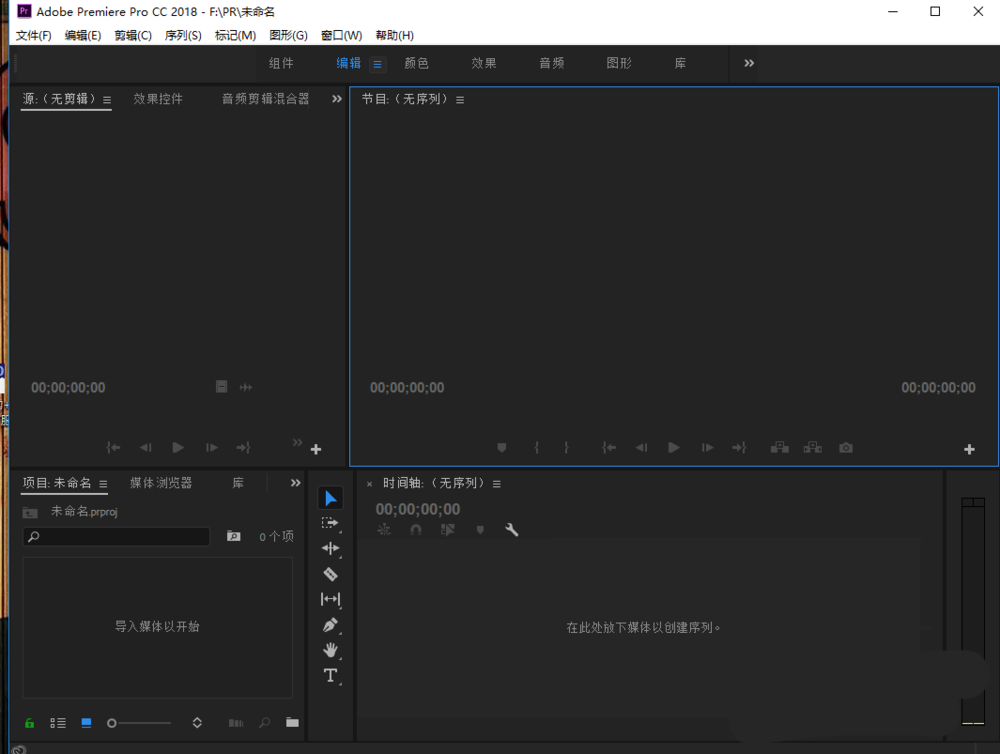Go to In point in Source monitor
The image size is (1000, 754).
(x=114, y=448)
